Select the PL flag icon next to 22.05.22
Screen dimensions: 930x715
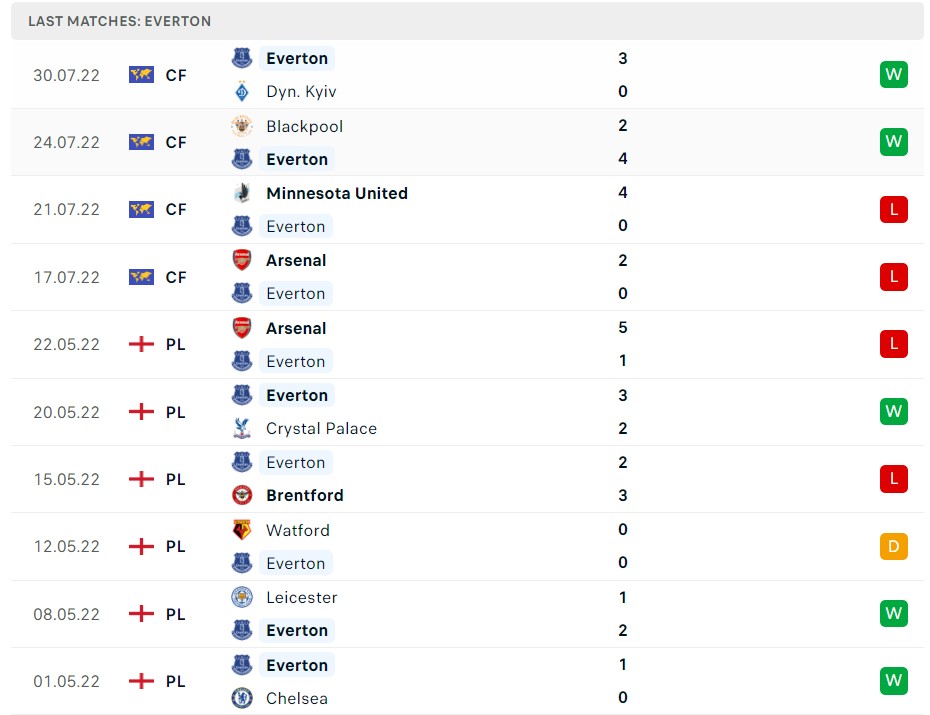[x=141, y=344]
